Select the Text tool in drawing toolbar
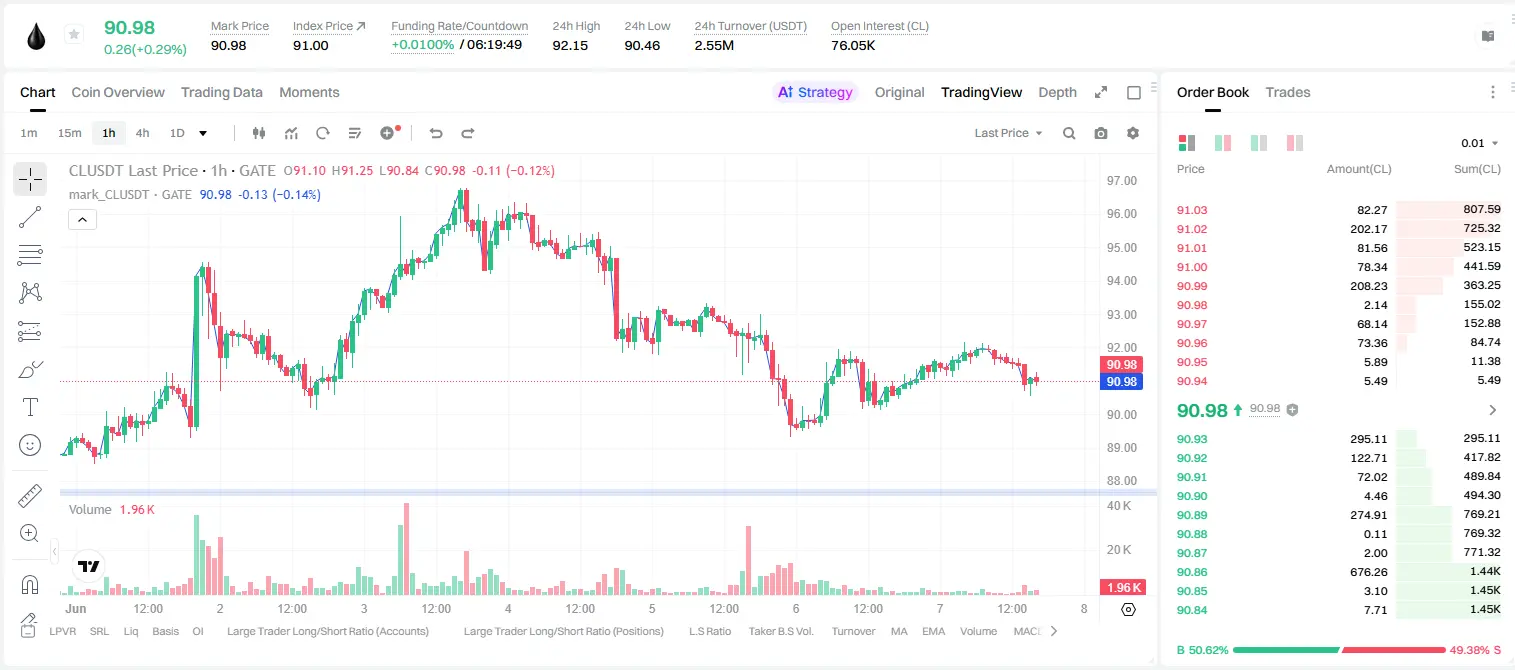This screenshot has width=1515, height=670. (x=30, y=407)
